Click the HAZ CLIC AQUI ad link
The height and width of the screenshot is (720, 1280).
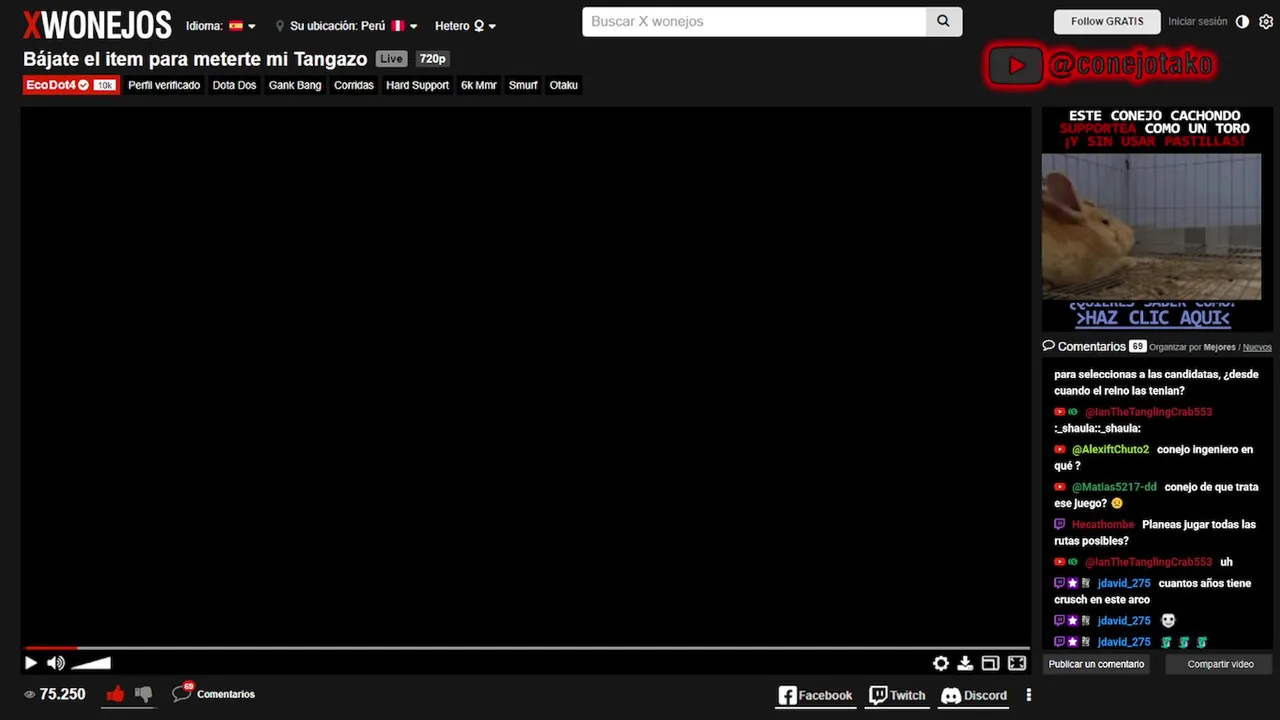coord(1152,317)
